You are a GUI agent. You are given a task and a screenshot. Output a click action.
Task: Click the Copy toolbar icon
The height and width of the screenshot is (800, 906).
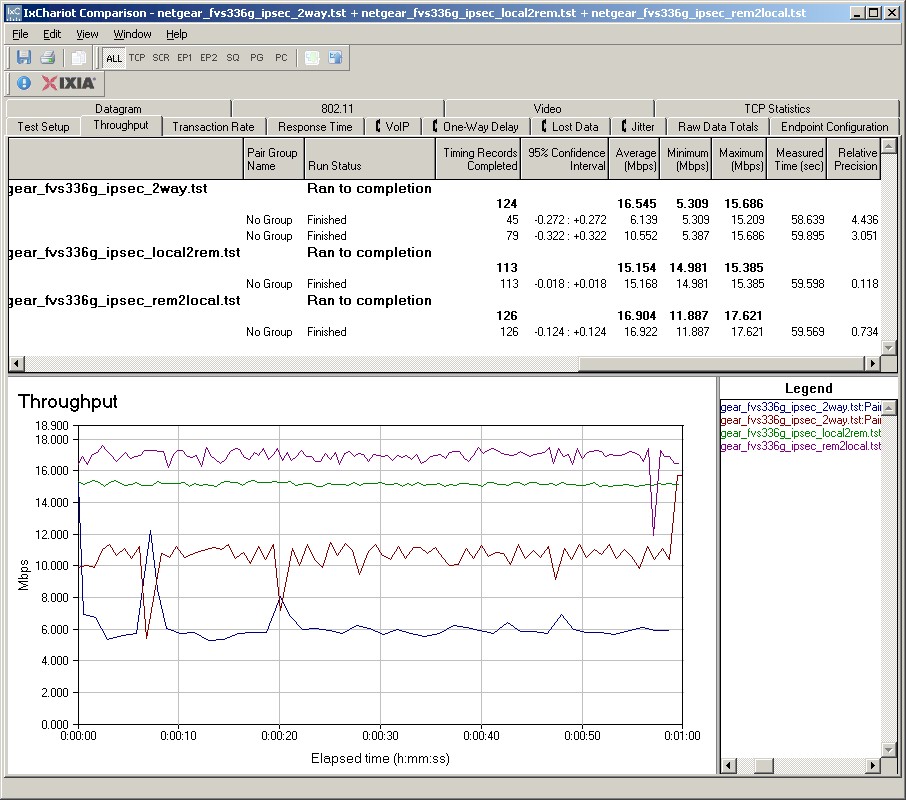(78, 58)
